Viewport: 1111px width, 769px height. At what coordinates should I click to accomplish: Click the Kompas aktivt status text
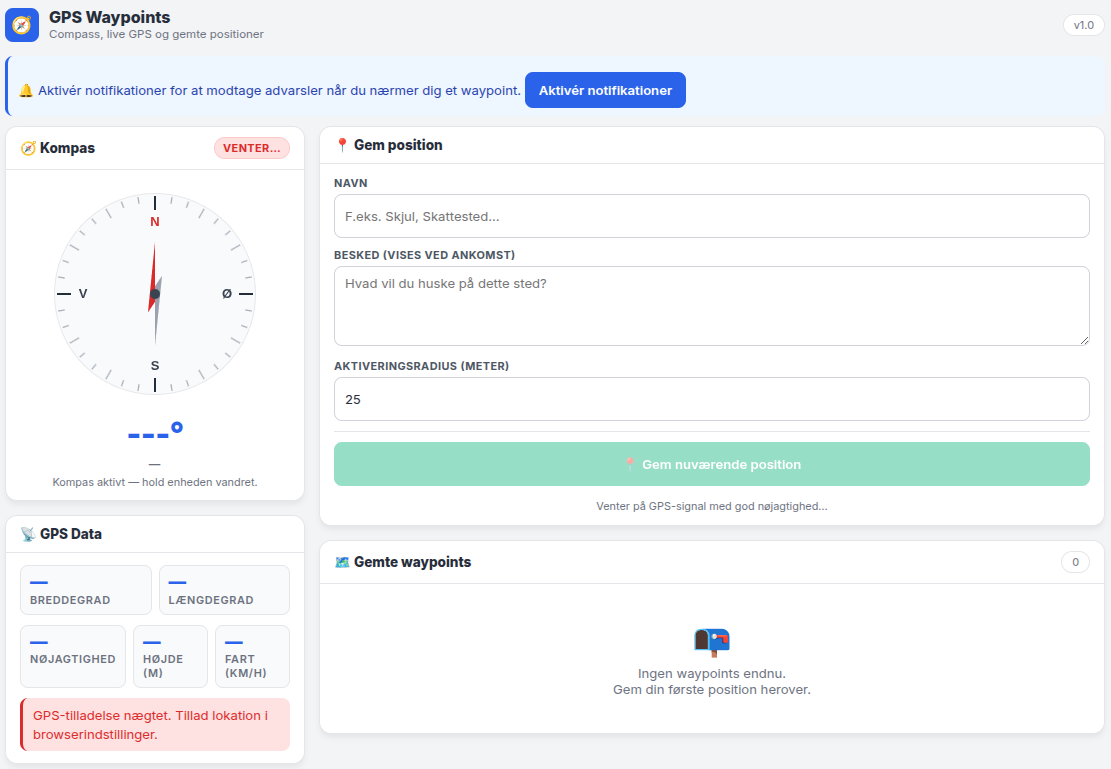coord(155,482)
